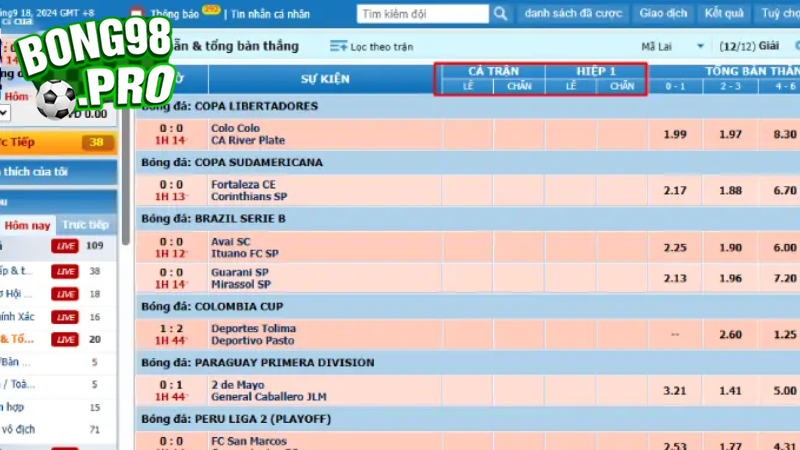Viewport: 800px width, 450px height.
Task: Switch to the Trực tiếp tab
Action: click(x=84, y=225)
